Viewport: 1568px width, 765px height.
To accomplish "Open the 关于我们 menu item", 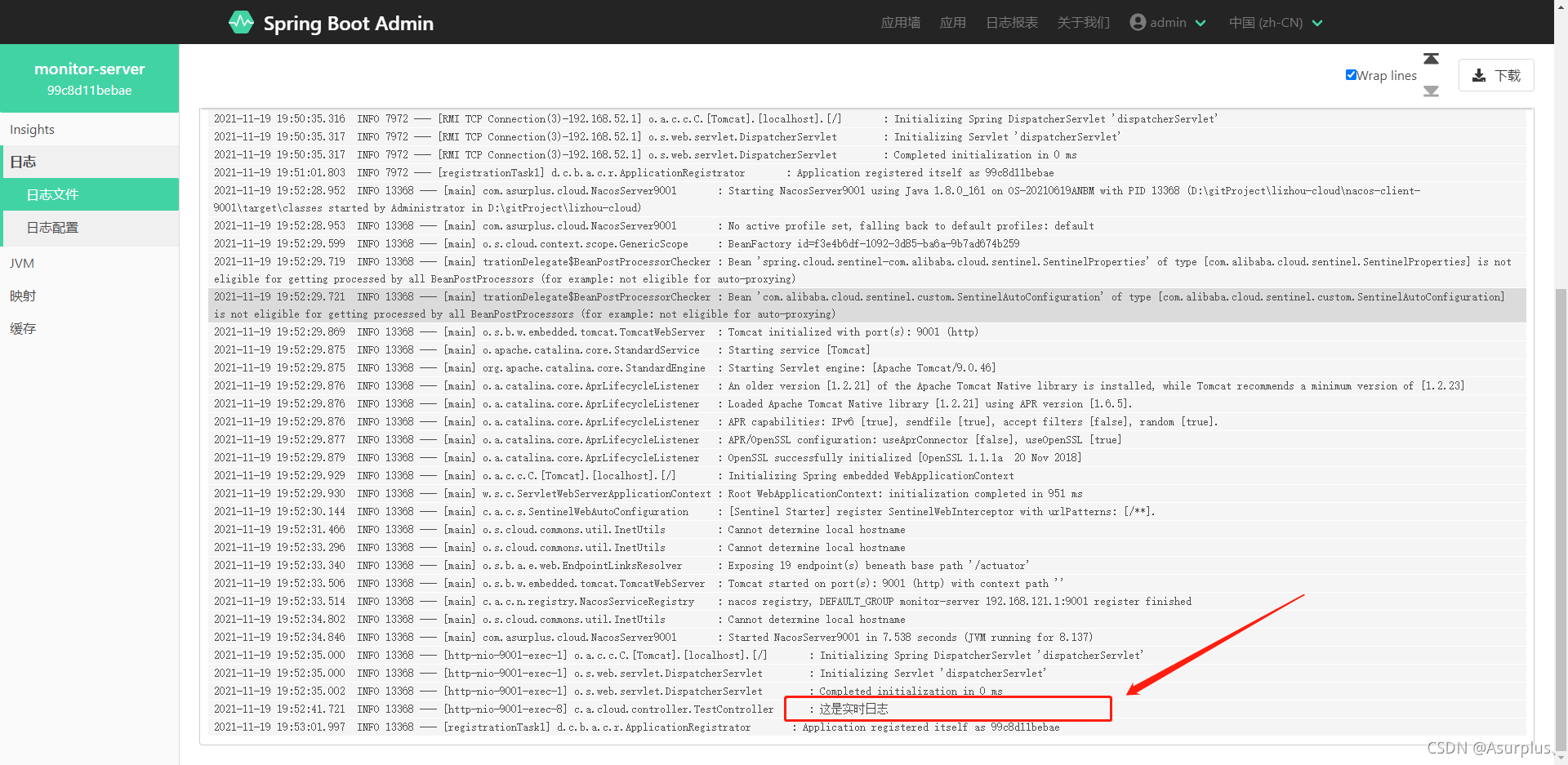I will point(1083,22).
